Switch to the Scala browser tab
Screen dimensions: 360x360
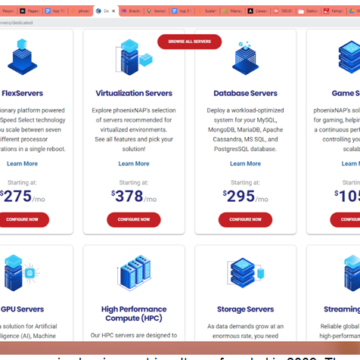click(207, 11)
